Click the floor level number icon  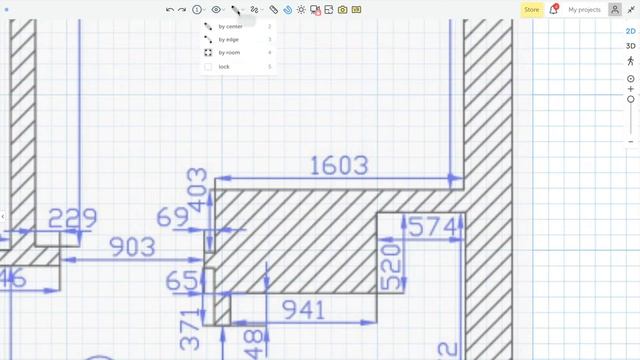pyautogui.click(x=197, y=9)
